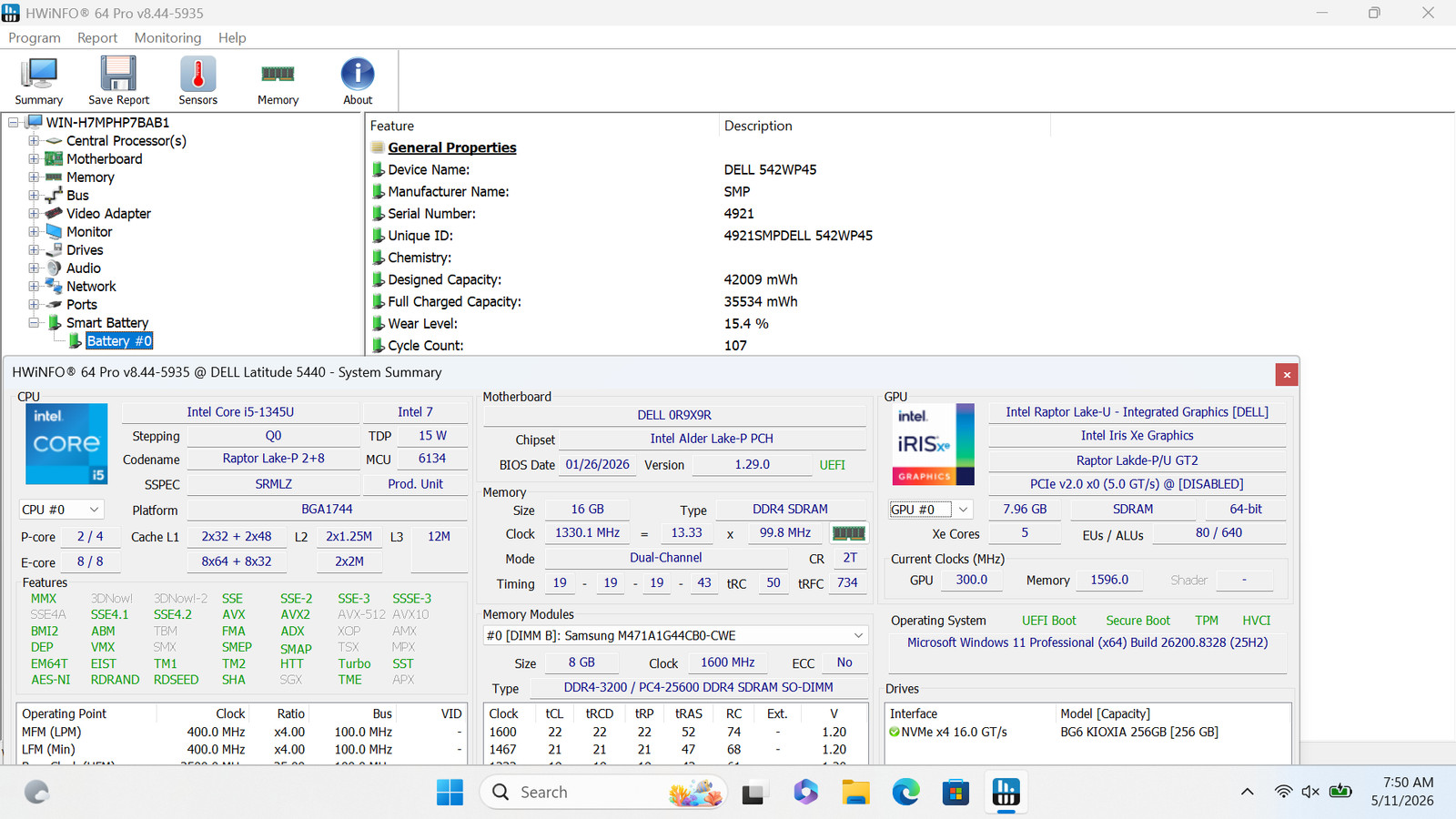Click Intel Core i5-1345U name field
The height and width of the screenshot is (819, 1456).
click(240, 412)
